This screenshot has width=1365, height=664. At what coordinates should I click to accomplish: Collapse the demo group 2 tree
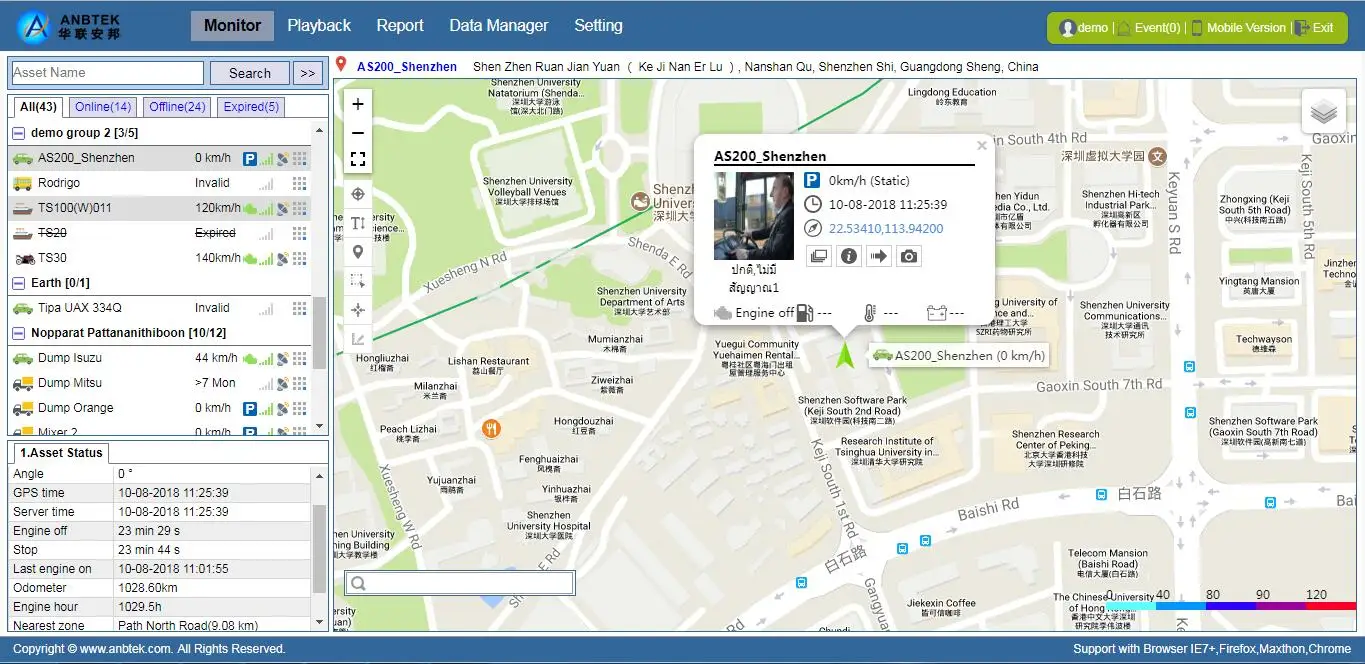click(18, 133)
